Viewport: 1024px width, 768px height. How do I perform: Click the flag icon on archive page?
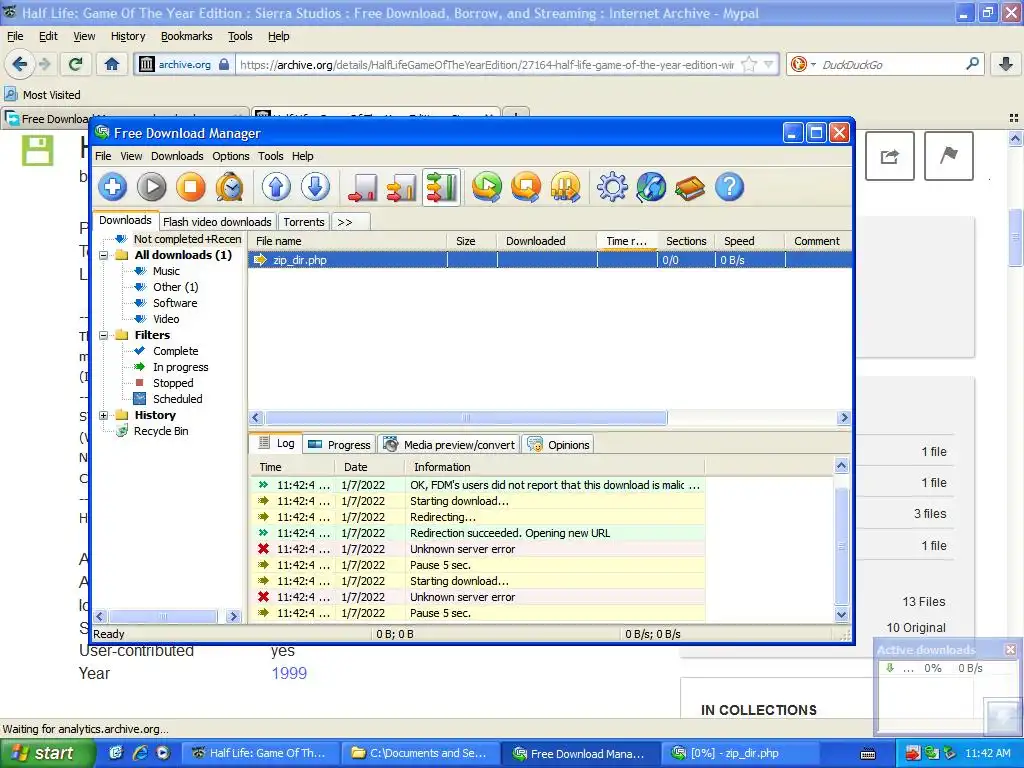point(949,156)
